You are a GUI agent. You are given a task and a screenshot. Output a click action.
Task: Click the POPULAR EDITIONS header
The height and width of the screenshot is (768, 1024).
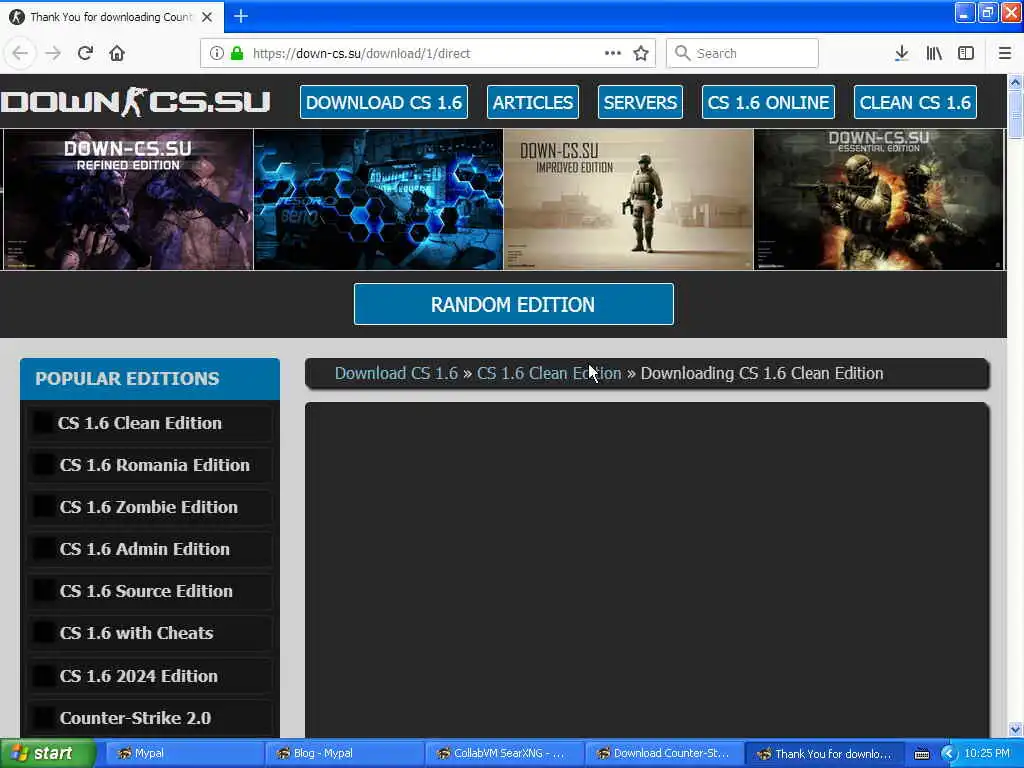pos(150,379)
